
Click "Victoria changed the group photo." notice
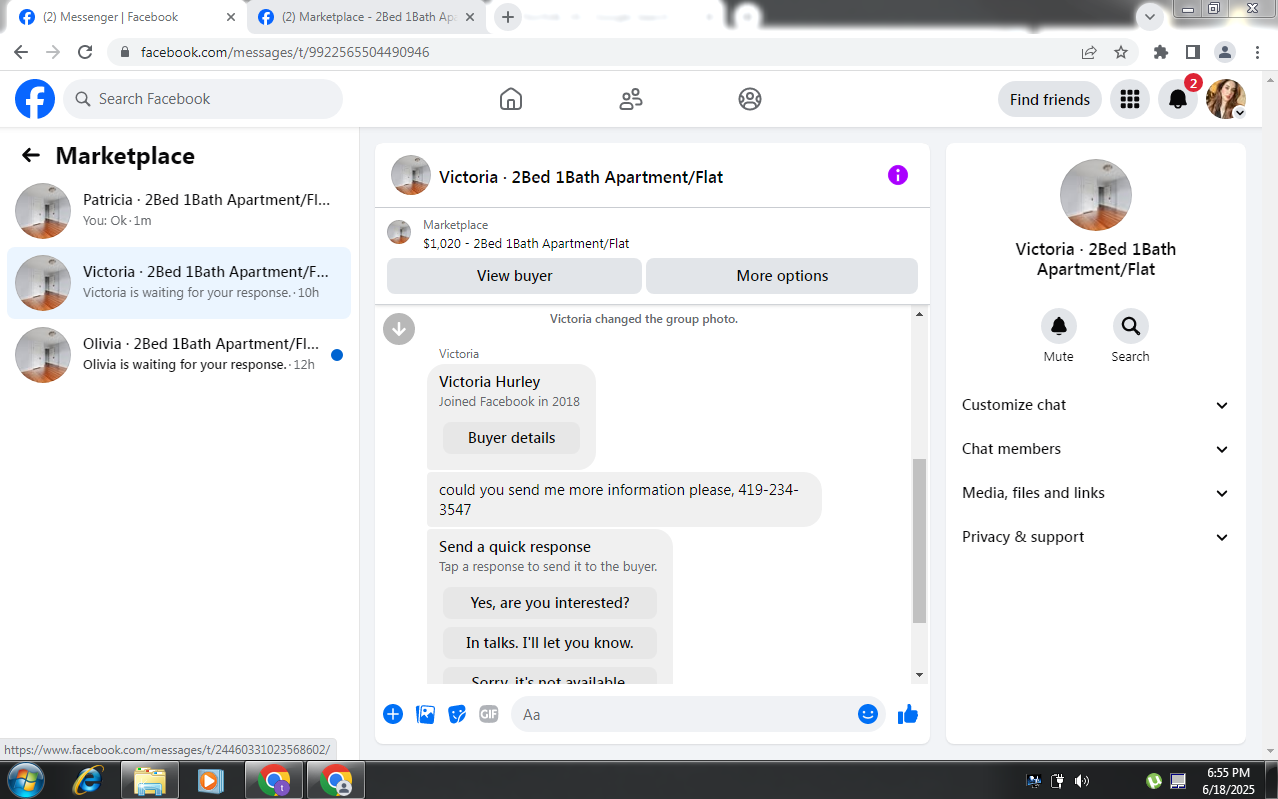644,319
